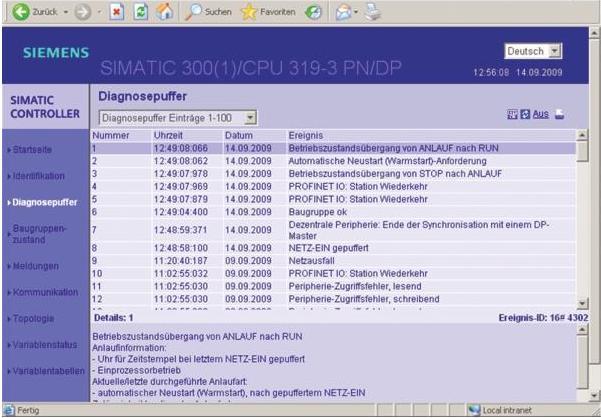Open Identifikation in the sidebar
Viewport: 601px width, 418px height.
pos(38,176)
